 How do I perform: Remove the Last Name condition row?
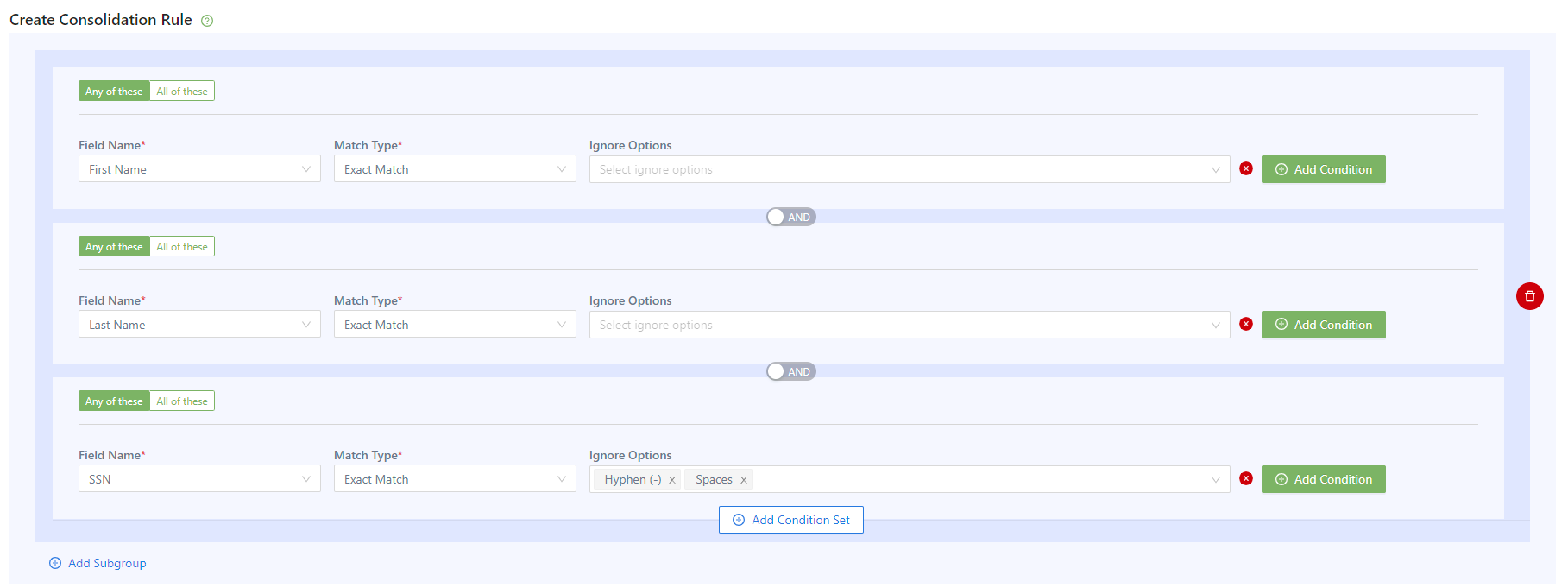[1245, 325]
